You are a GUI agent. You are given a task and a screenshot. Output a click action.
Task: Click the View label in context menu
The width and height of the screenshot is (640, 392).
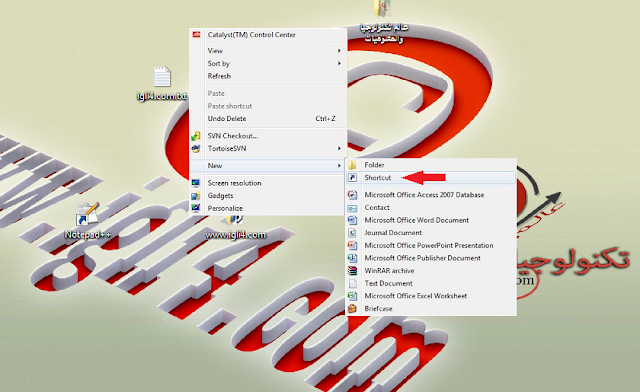[x=215, y=51]
